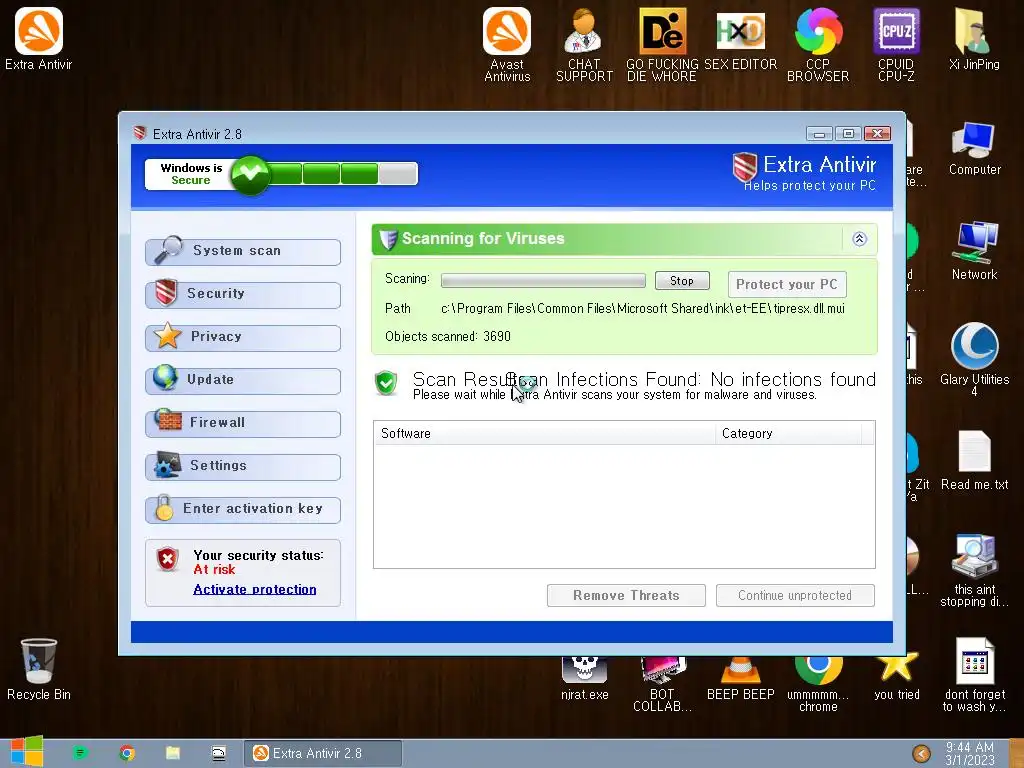Open the CCP BROWSER desktop icon
Image resolution: width=1024 pixels, height=768 pixels.
[818, 44]
